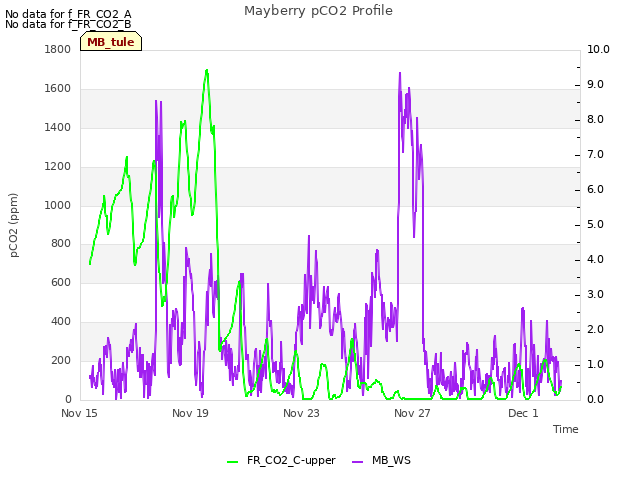Click the 7.0 right axis value
The width and height of the screenshot is (640, 480).
596,155
